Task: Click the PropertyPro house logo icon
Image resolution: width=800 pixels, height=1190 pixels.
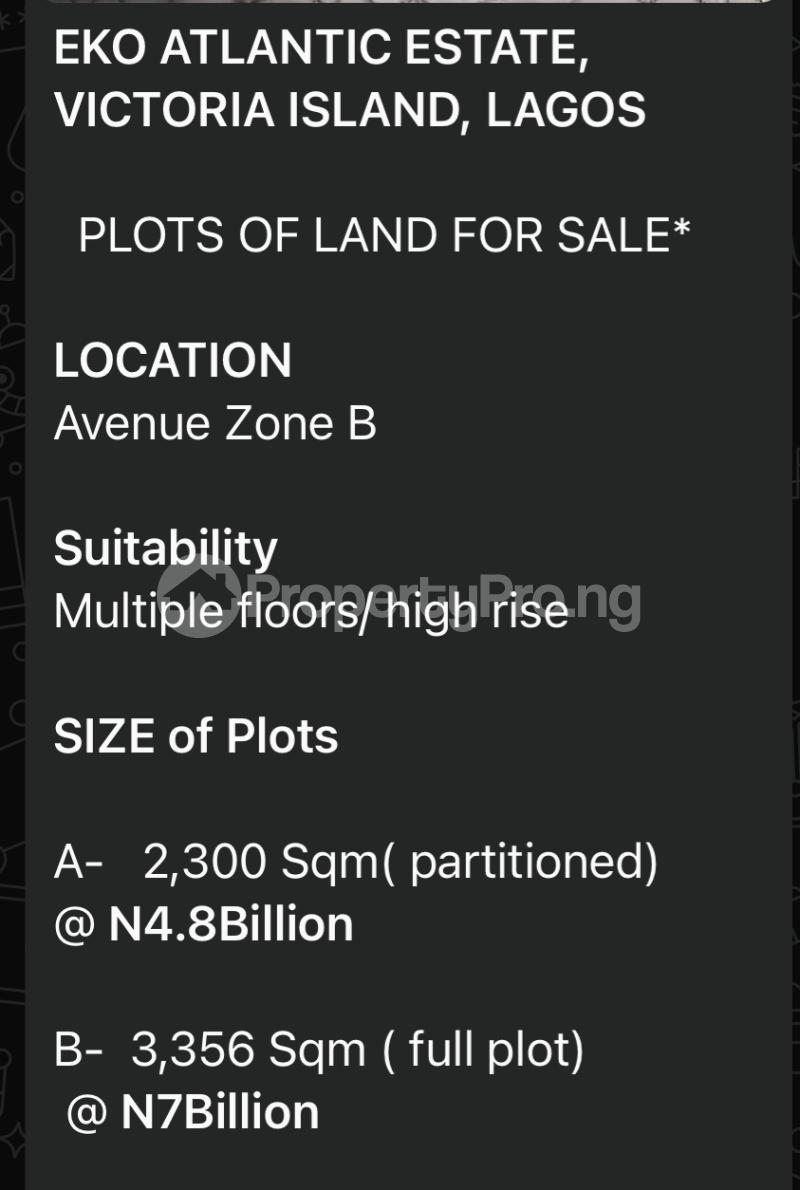Action: 201,597
